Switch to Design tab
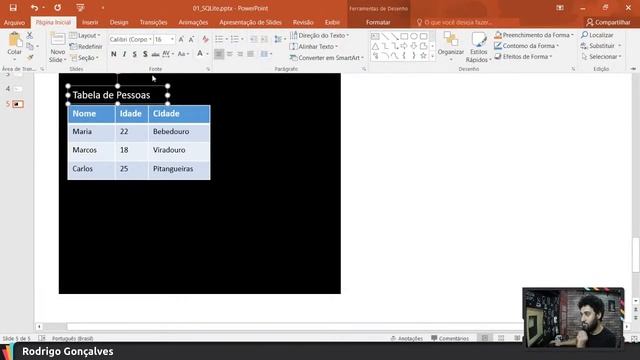 click(119, 22)
